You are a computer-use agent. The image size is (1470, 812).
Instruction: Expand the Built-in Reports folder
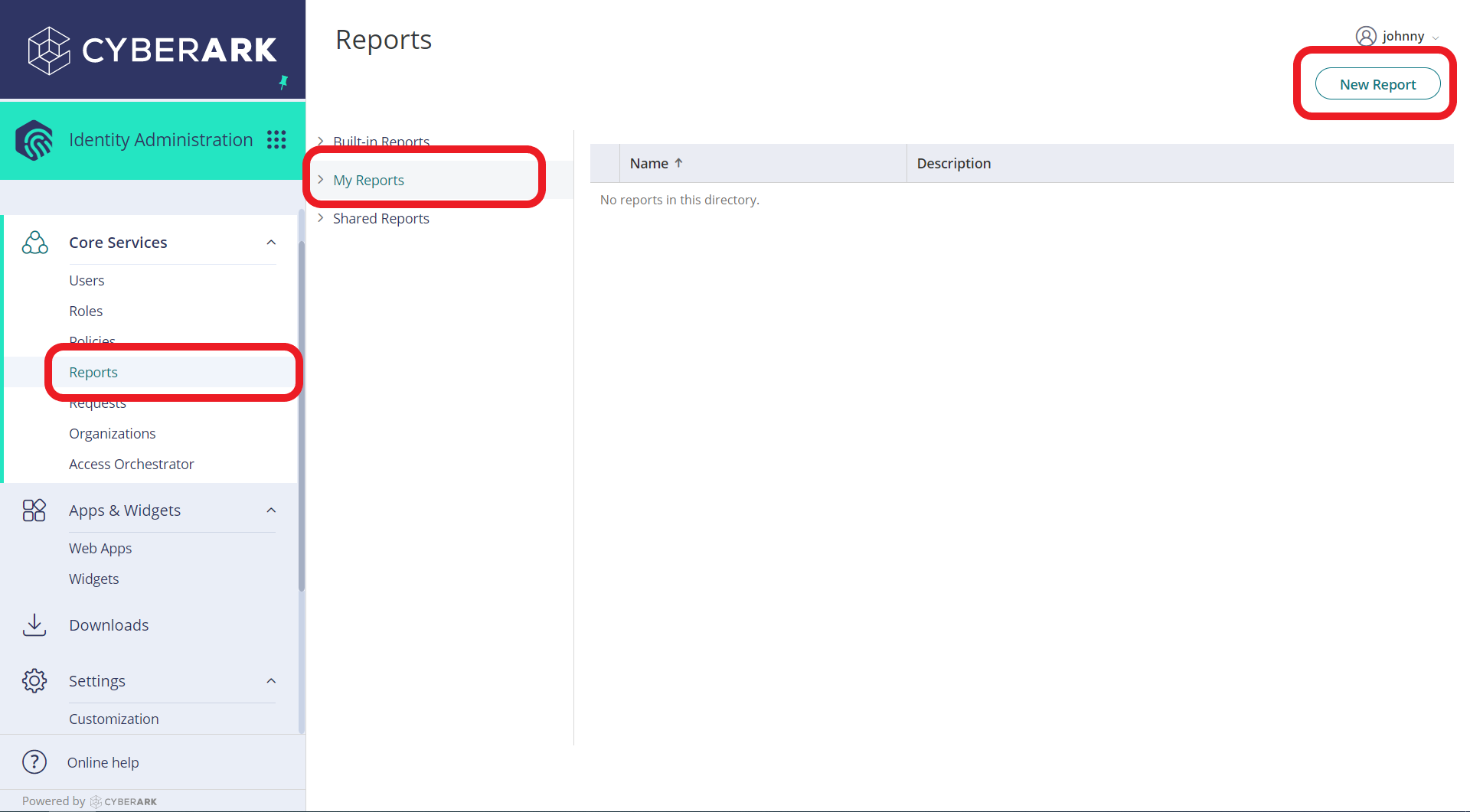tap(322, 142)
